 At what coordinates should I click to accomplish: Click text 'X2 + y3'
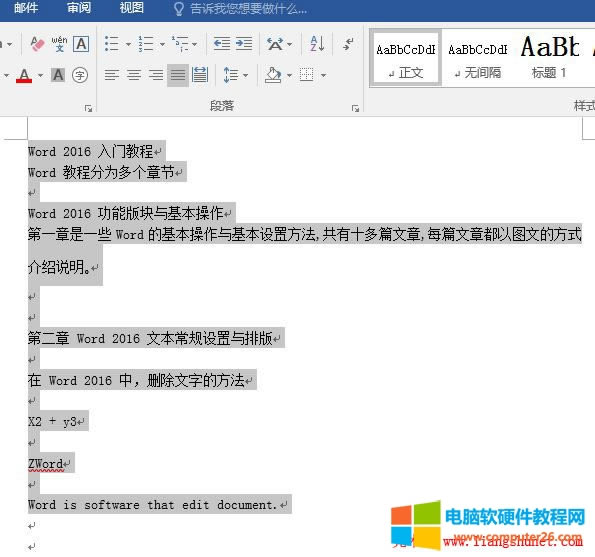click(52, 422)
